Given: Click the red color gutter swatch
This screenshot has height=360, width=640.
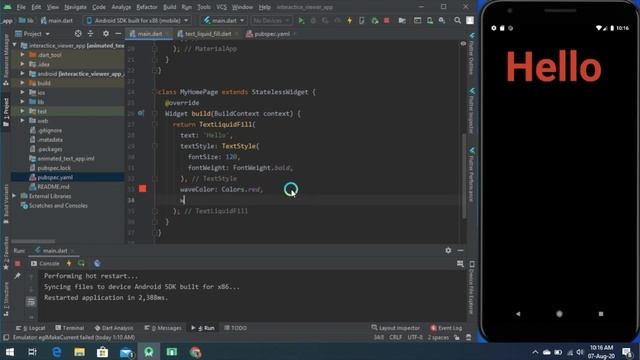Looking at the screenshot, I should pos(142,189).
